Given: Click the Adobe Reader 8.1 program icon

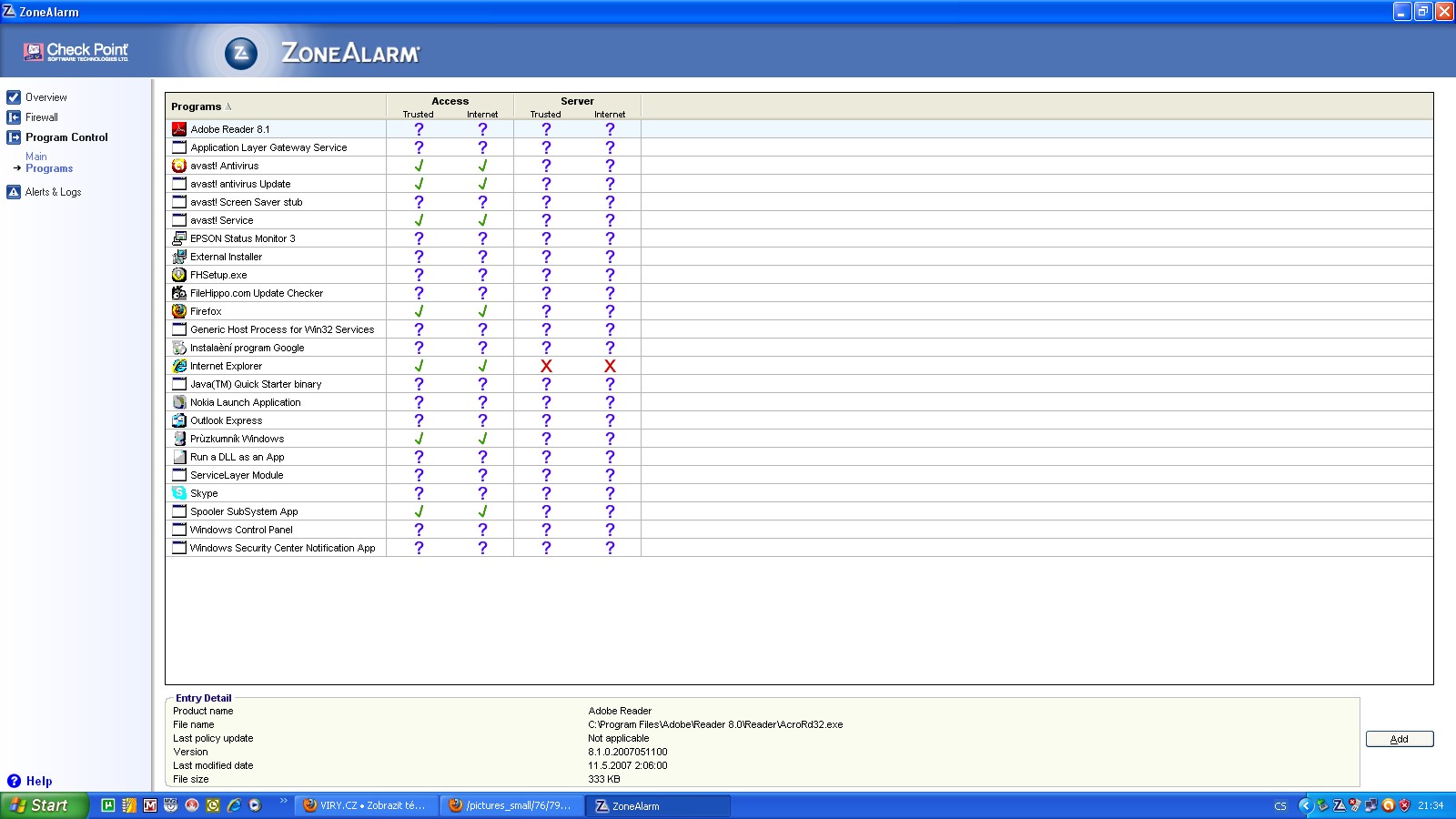Looking at the screenshot, I should click(x=179, y=129).
